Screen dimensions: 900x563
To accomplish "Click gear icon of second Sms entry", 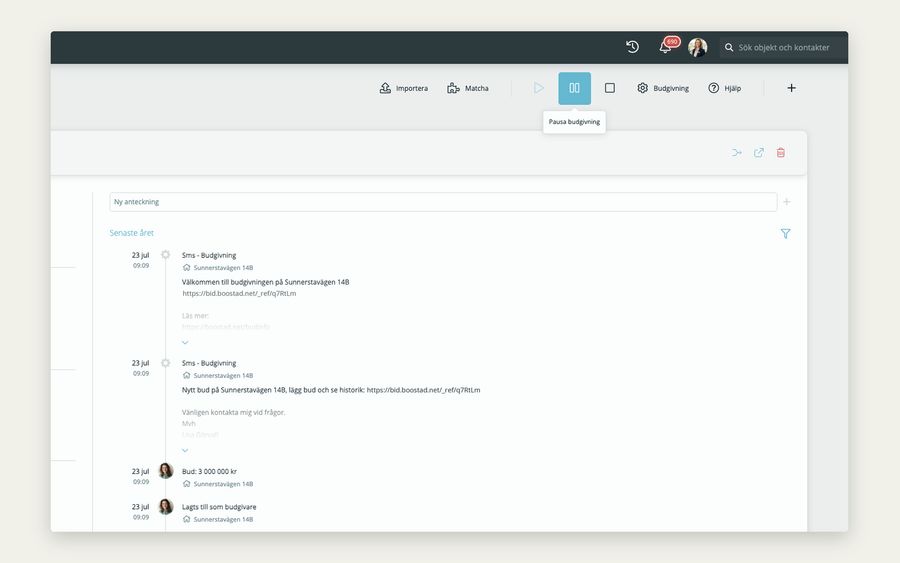I will [x=165, y=363].
